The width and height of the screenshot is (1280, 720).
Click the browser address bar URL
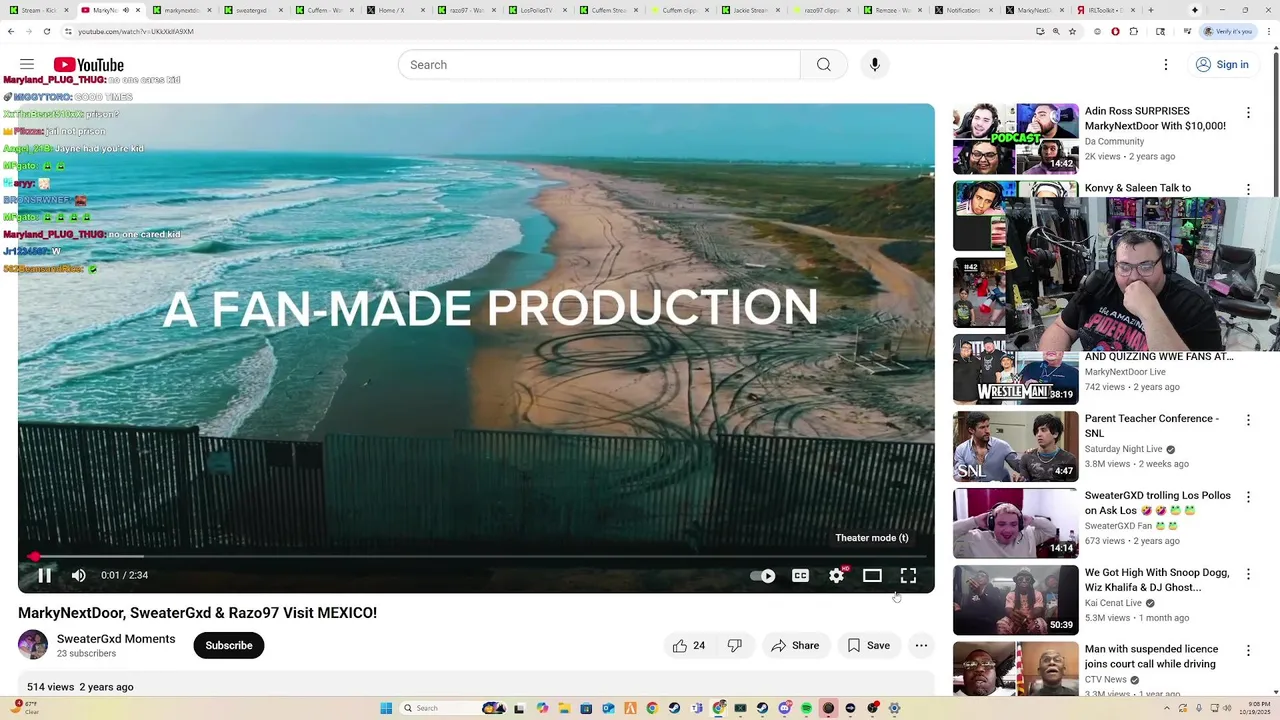(x=136, y=31)
